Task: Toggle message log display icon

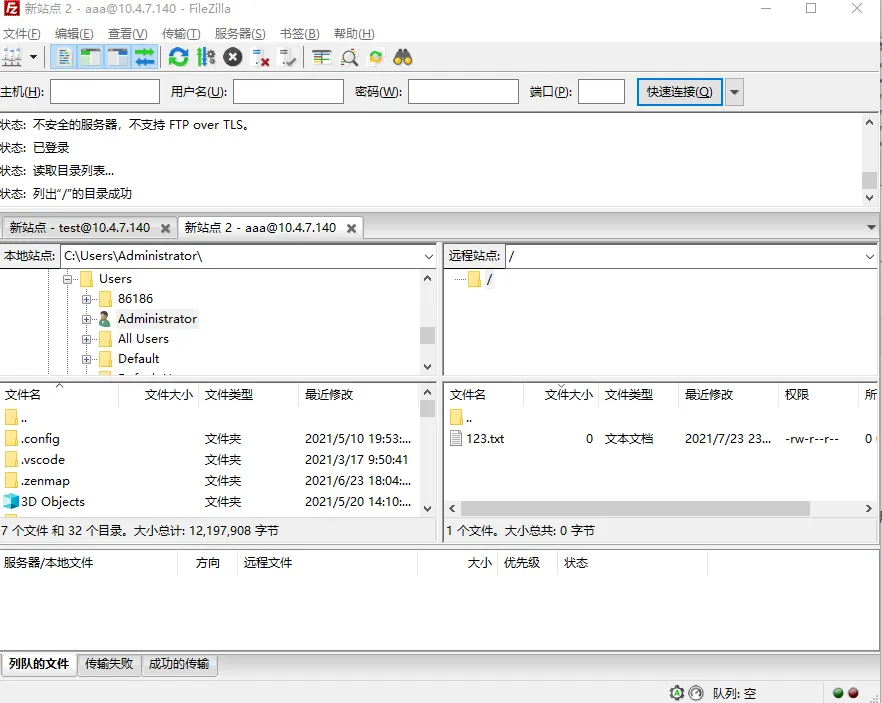Action: (64, 57)
